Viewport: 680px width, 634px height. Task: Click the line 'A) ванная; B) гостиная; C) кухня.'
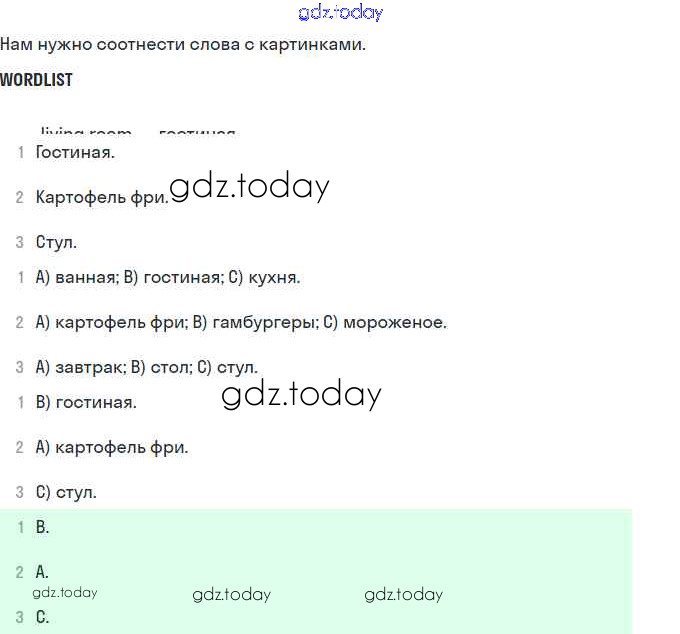167,278
